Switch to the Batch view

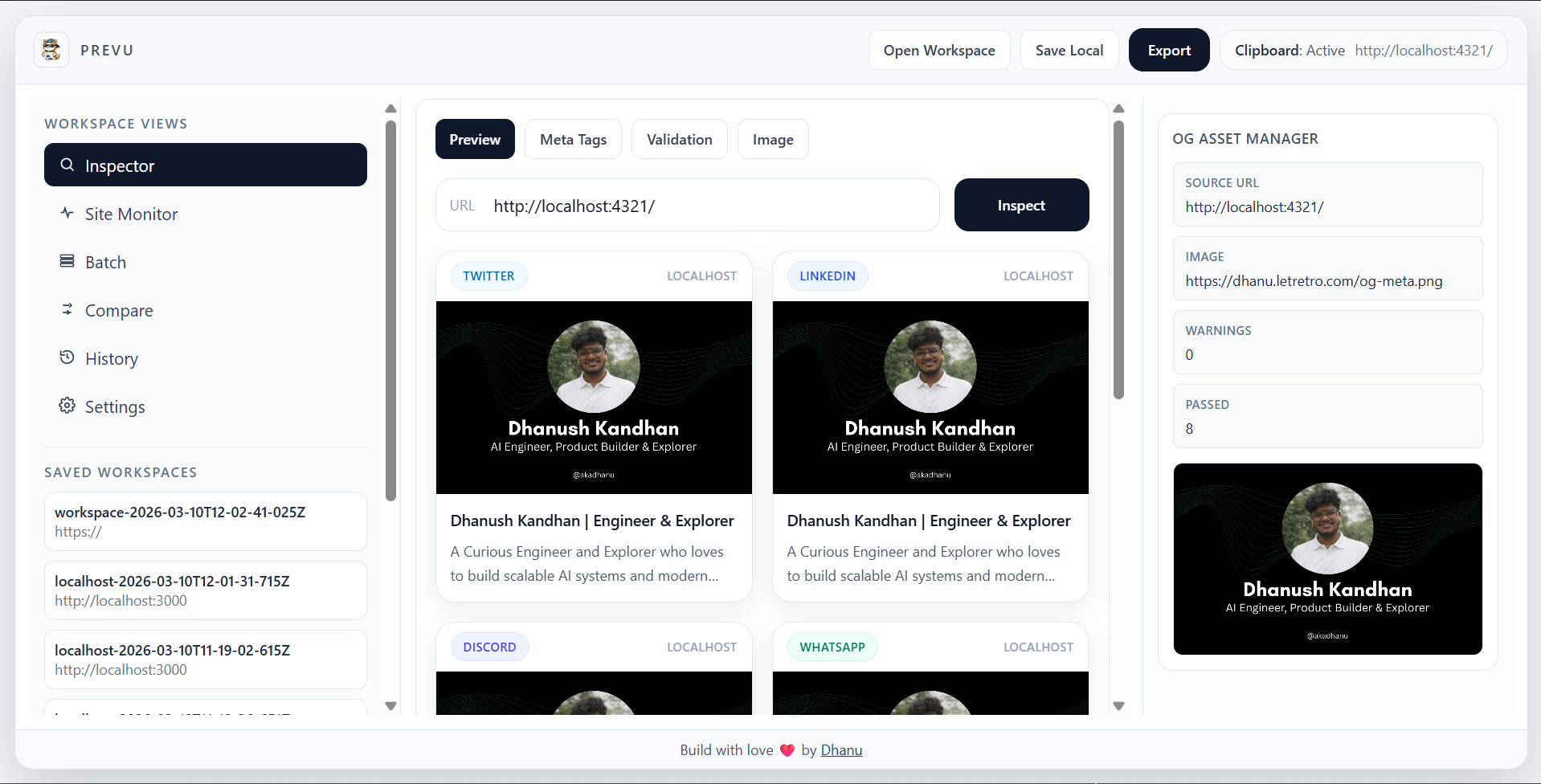(105, 262)
